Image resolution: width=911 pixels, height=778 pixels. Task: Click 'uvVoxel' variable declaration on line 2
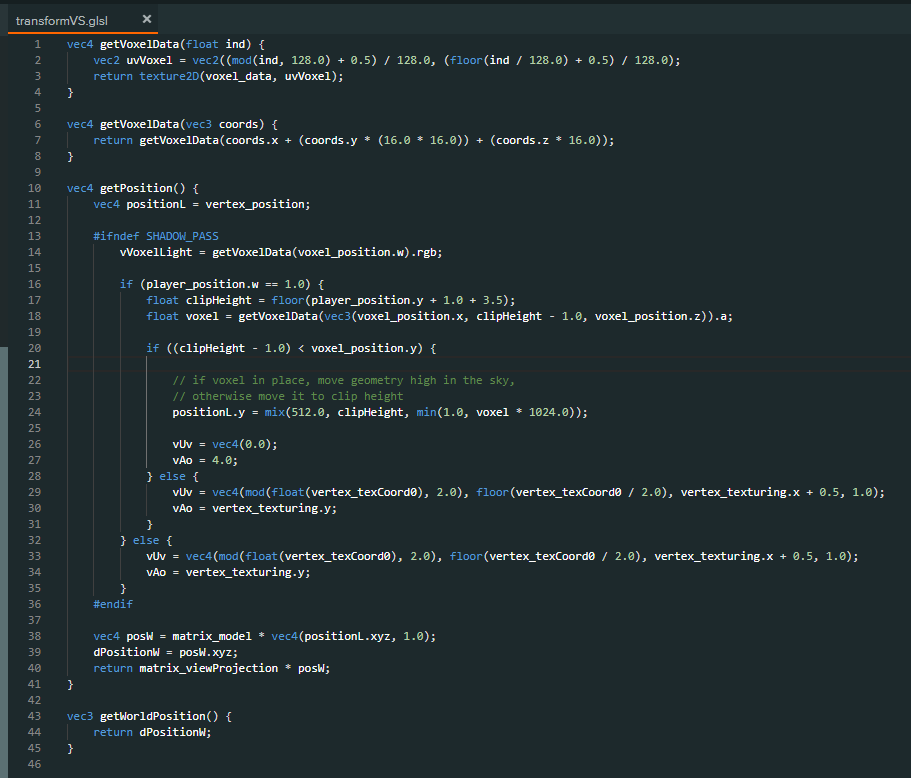click(x=149, y=60)
